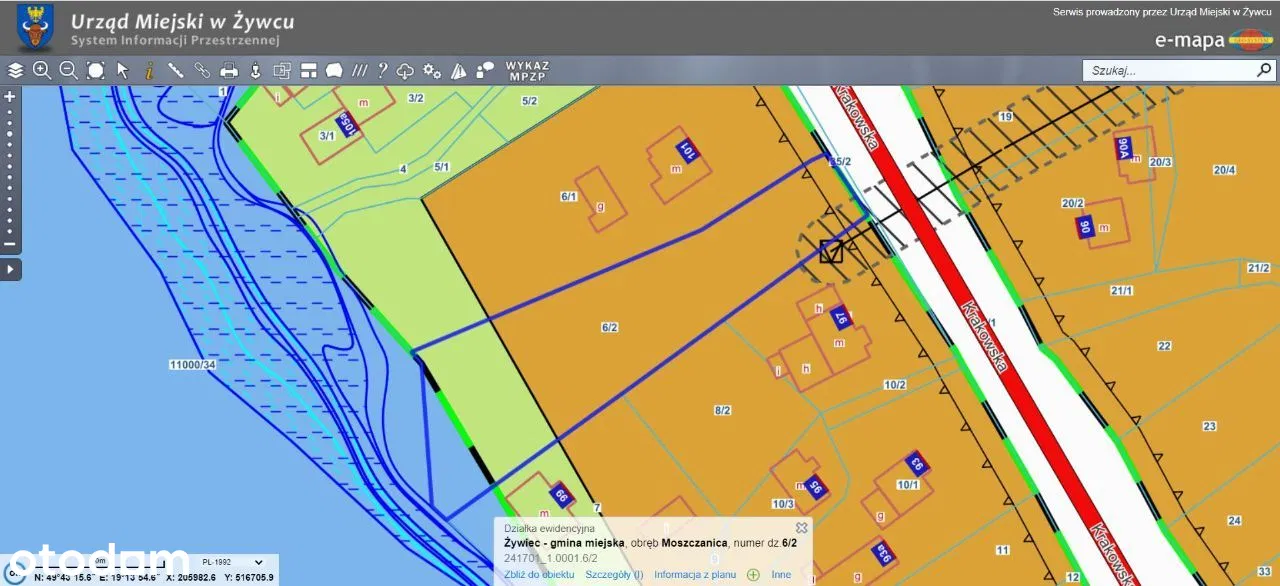Toggle the arrow pointer selection tool
This screenshot has height=586, width=1280.
tap(123, 70)
